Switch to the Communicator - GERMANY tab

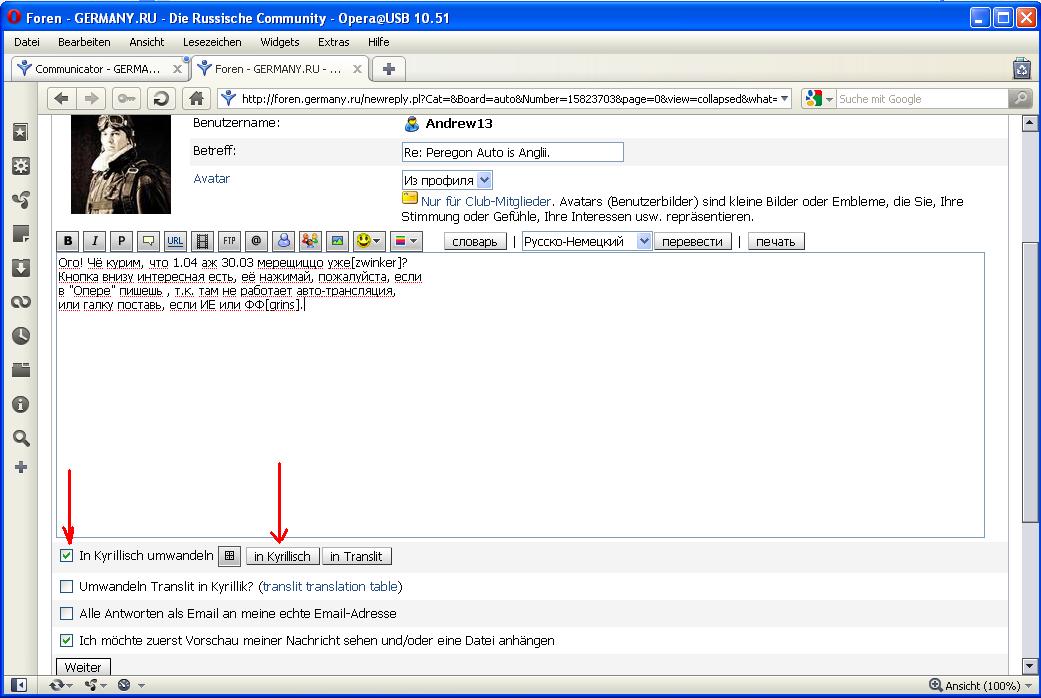pyautogui.click(x=97, y=69)
